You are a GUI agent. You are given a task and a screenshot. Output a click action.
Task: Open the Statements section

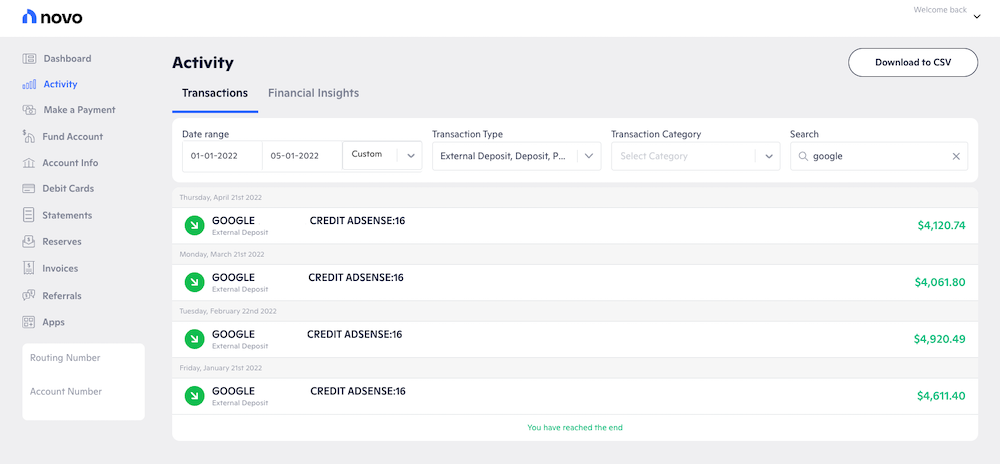click(67, 215)
